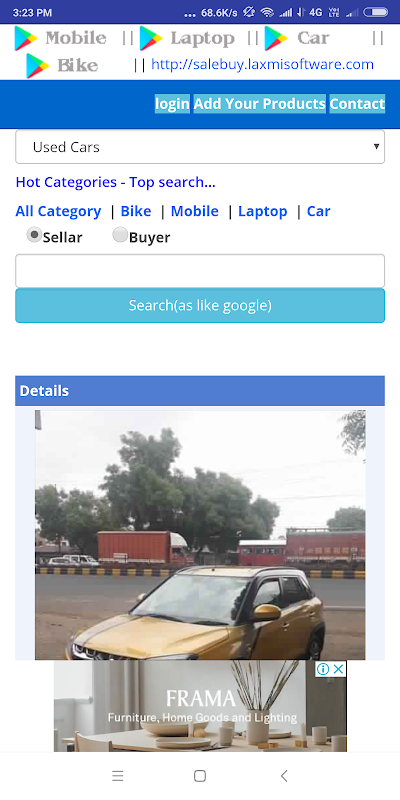Click the Search(as like google) button
The width and height of the screenshot is (400, 800).
pyautogui.click(x=200, y=306)
